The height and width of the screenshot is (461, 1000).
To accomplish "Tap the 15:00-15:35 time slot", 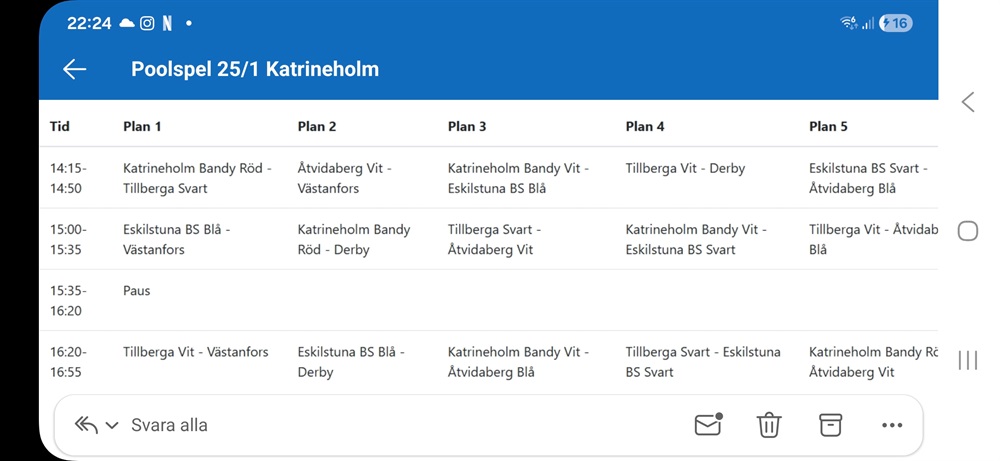I will click(x=68, y=239).
